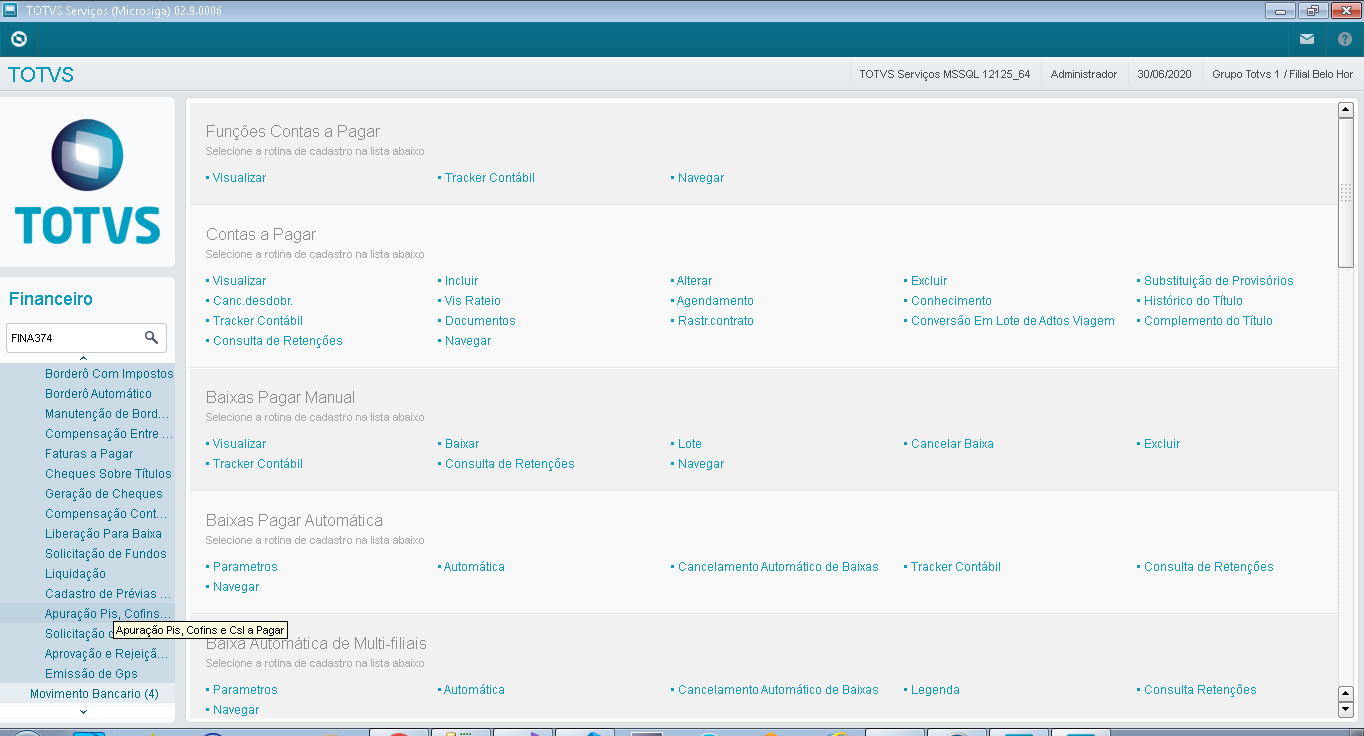
Task: Click Tracker Contábil under Funções Contas a Pagar
Action: (x=490, y=178)
